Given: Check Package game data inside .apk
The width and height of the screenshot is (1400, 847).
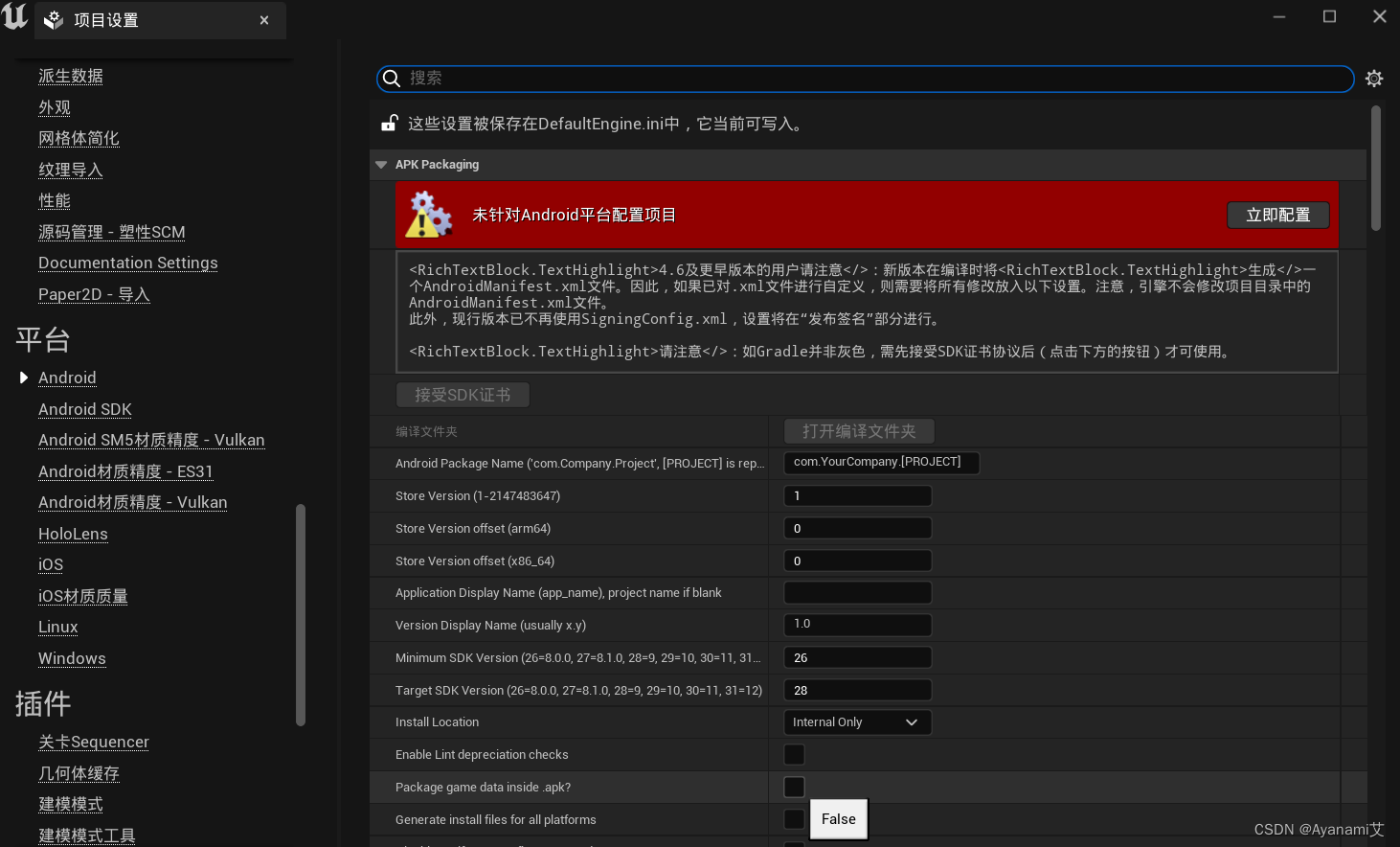Looking at the screenshot, I should 794,787.
